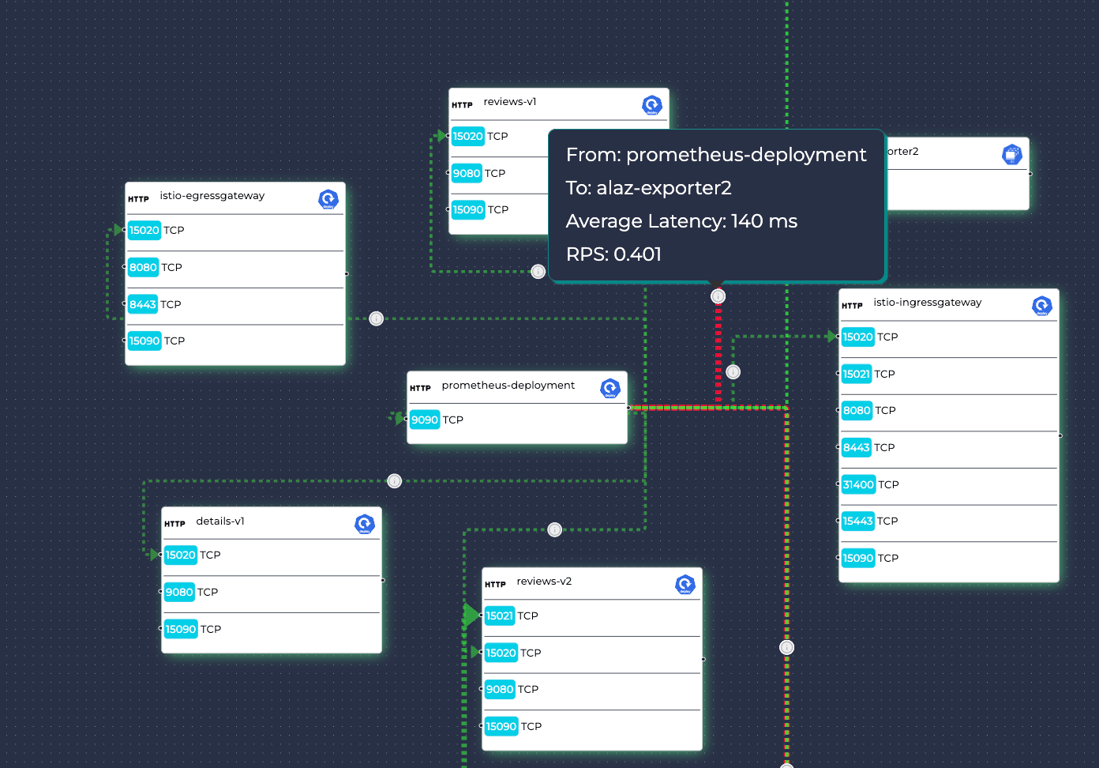Click the Kubernetes icon on istio-ingressgateway

click(x=1042, y=305)
